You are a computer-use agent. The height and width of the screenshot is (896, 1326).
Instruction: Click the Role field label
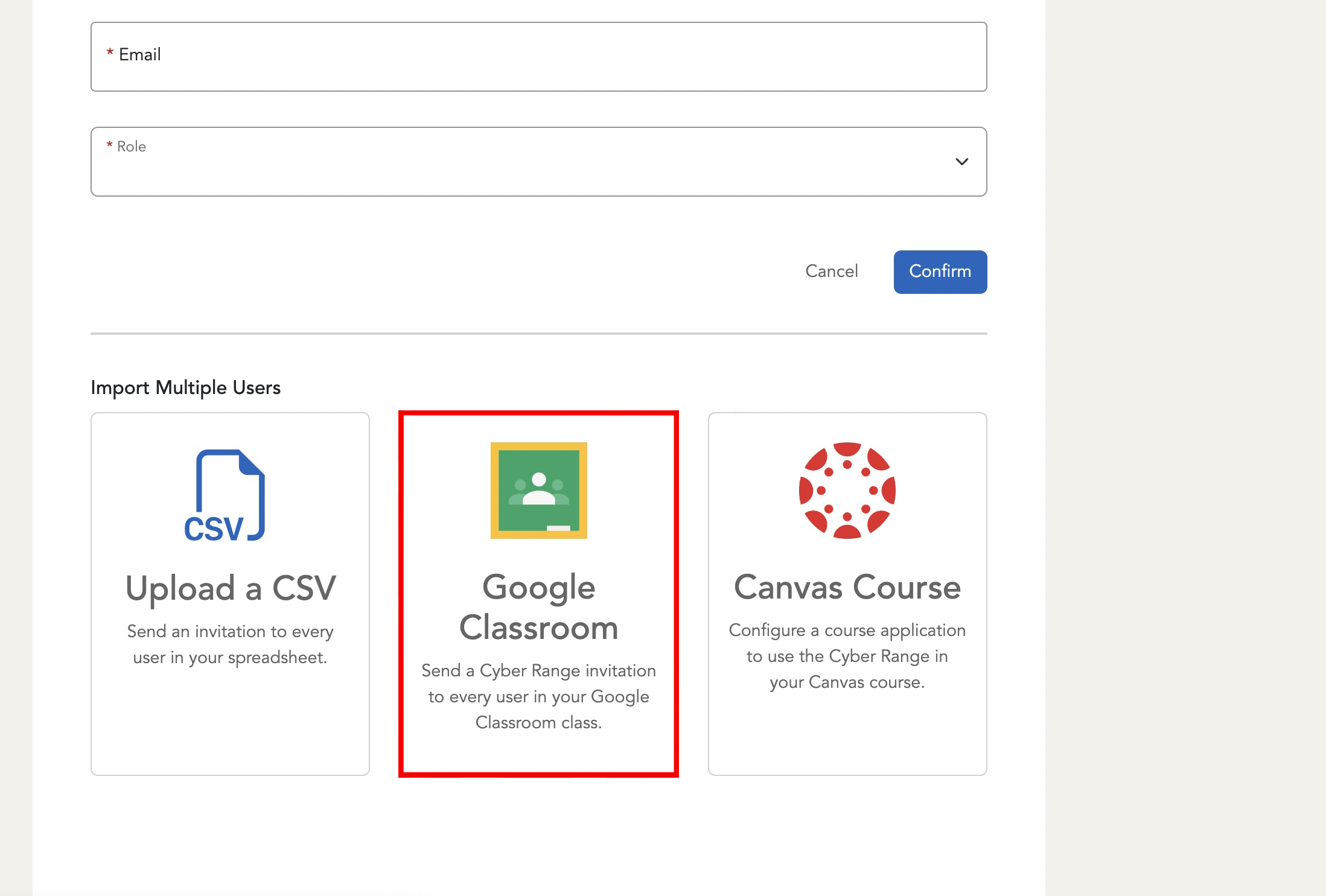[x=126, y=147]
